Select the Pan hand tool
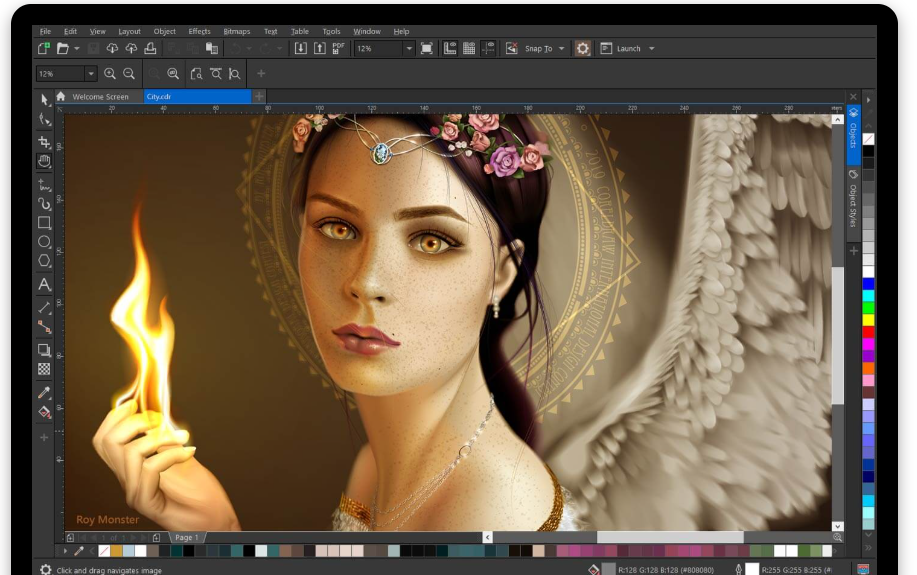 pyautogui.click(x=44, y=161)
